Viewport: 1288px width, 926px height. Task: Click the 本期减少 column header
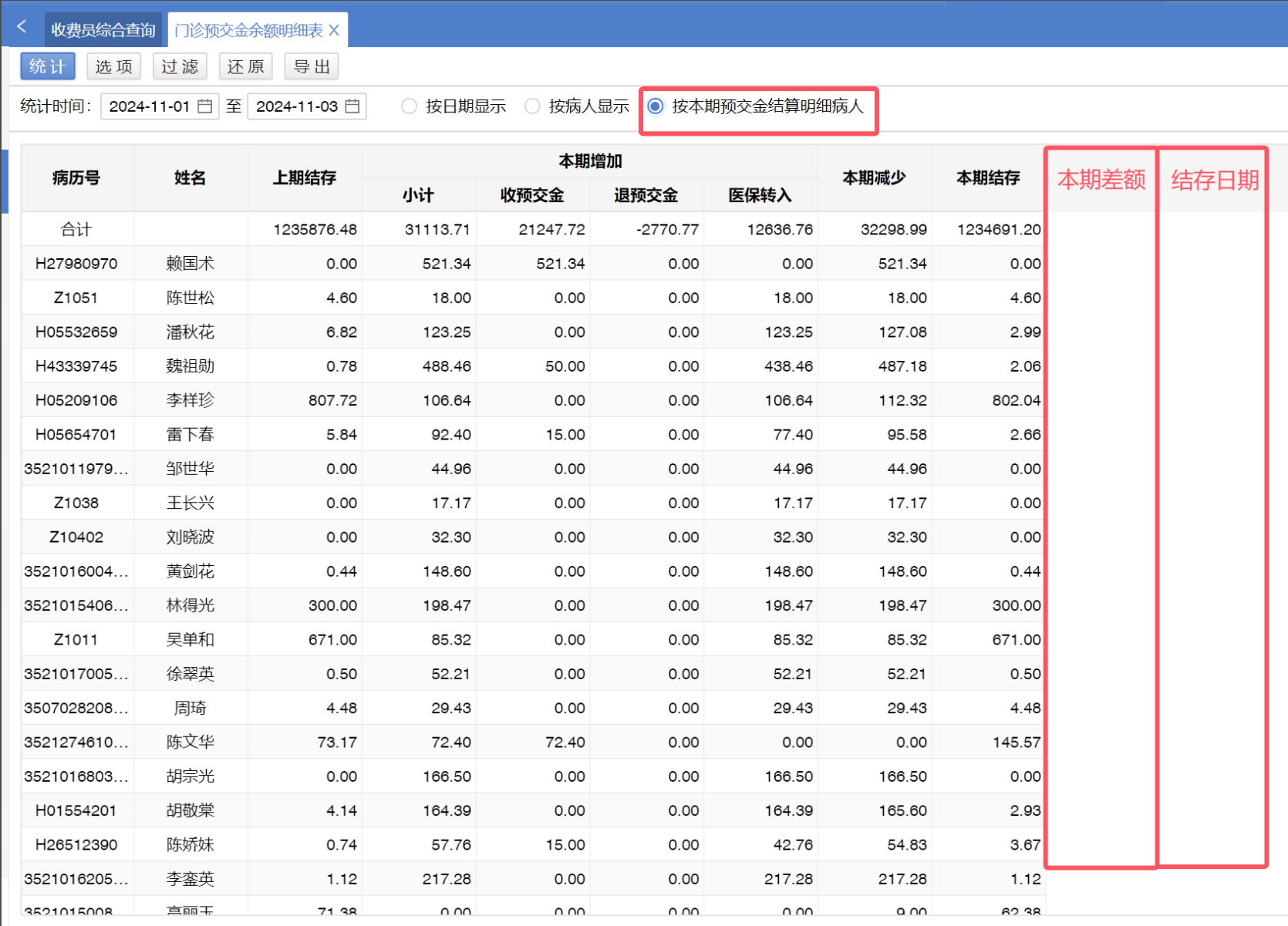(x=875, y=178)
